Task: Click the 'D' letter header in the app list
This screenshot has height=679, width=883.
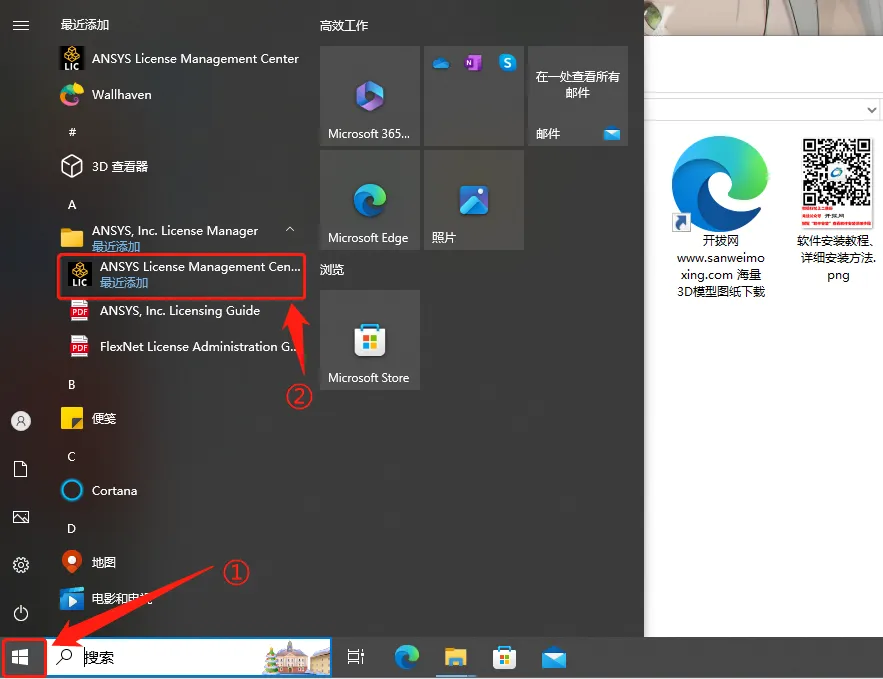Action: click(72, 529)
